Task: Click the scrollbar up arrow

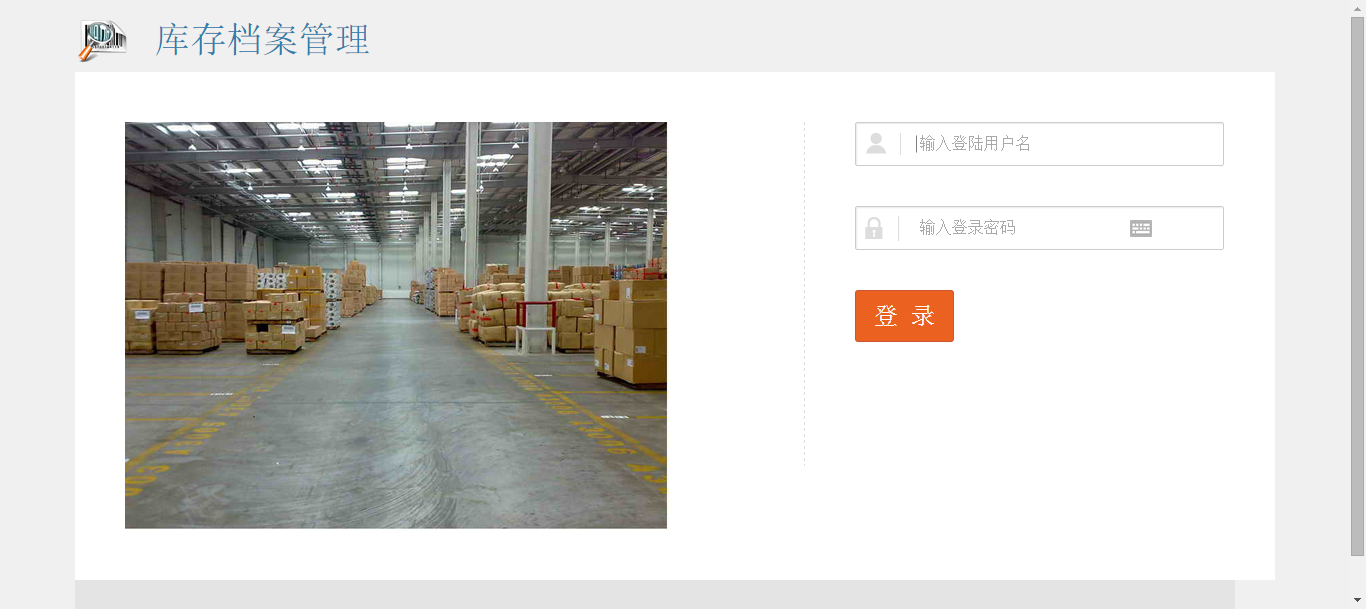Action: (x=1357, y=8)
